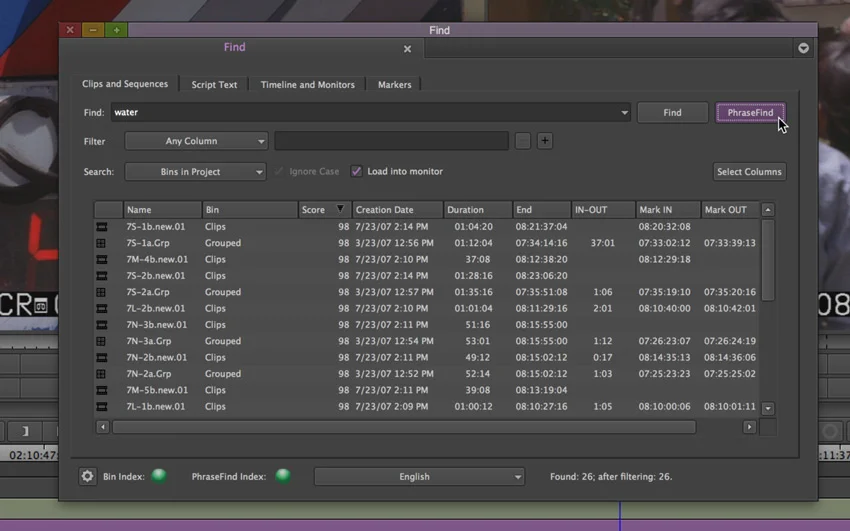Screen dimensions: 850x531
Task: Click the PhraseFind Index green status light
Action: pos(283,476)
